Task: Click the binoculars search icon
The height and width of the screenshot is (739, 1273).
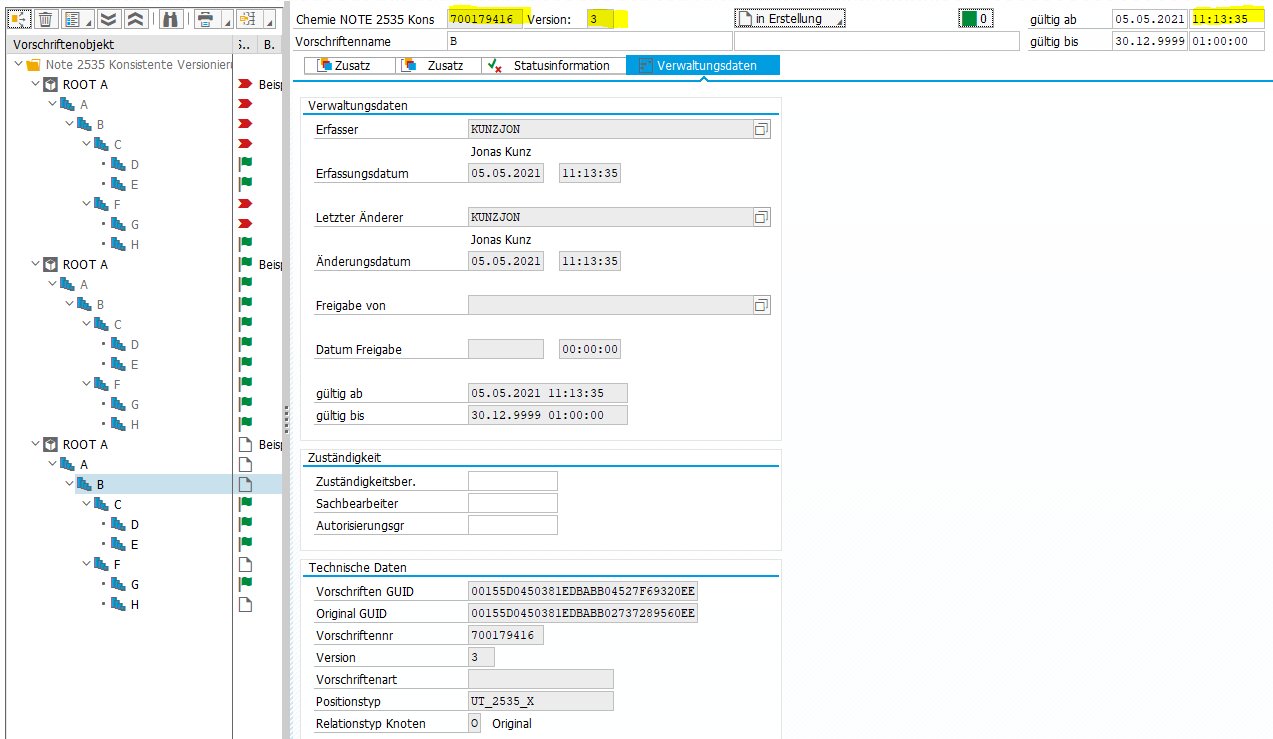Action: tap(170, 19)
